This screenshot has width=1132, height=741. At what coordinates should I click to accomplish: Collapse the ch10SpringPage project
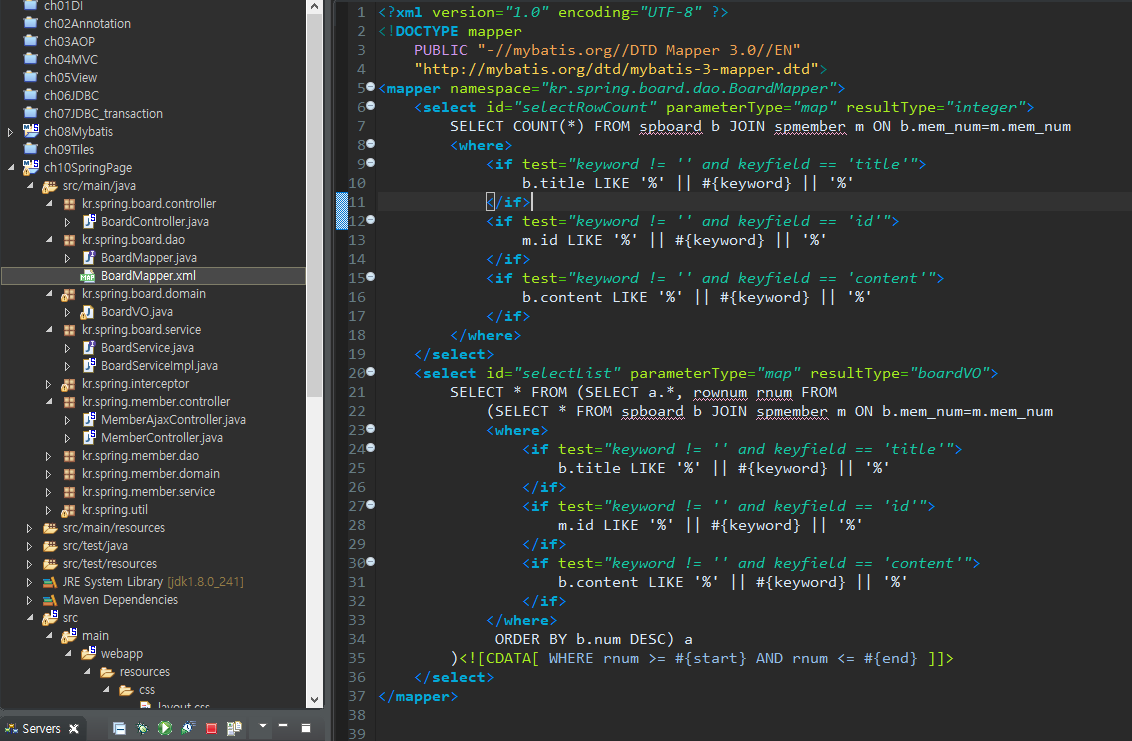10,168
